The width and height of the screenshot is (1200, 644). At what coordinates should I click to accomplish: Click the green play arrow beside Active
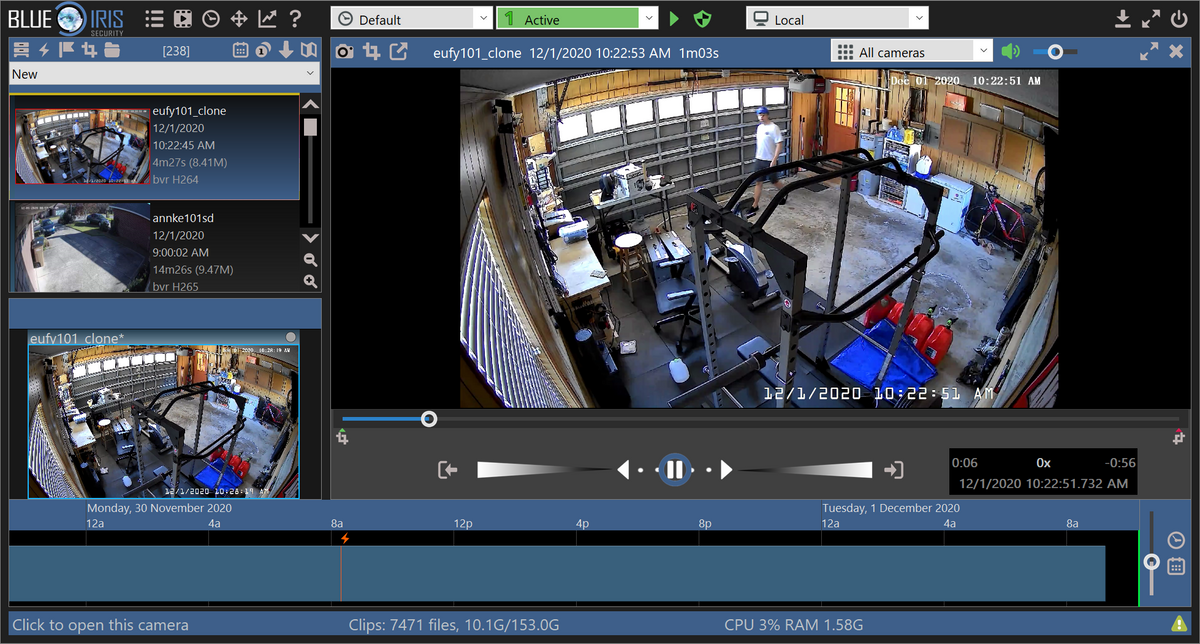pyautogui.click(x=674, y=19)
